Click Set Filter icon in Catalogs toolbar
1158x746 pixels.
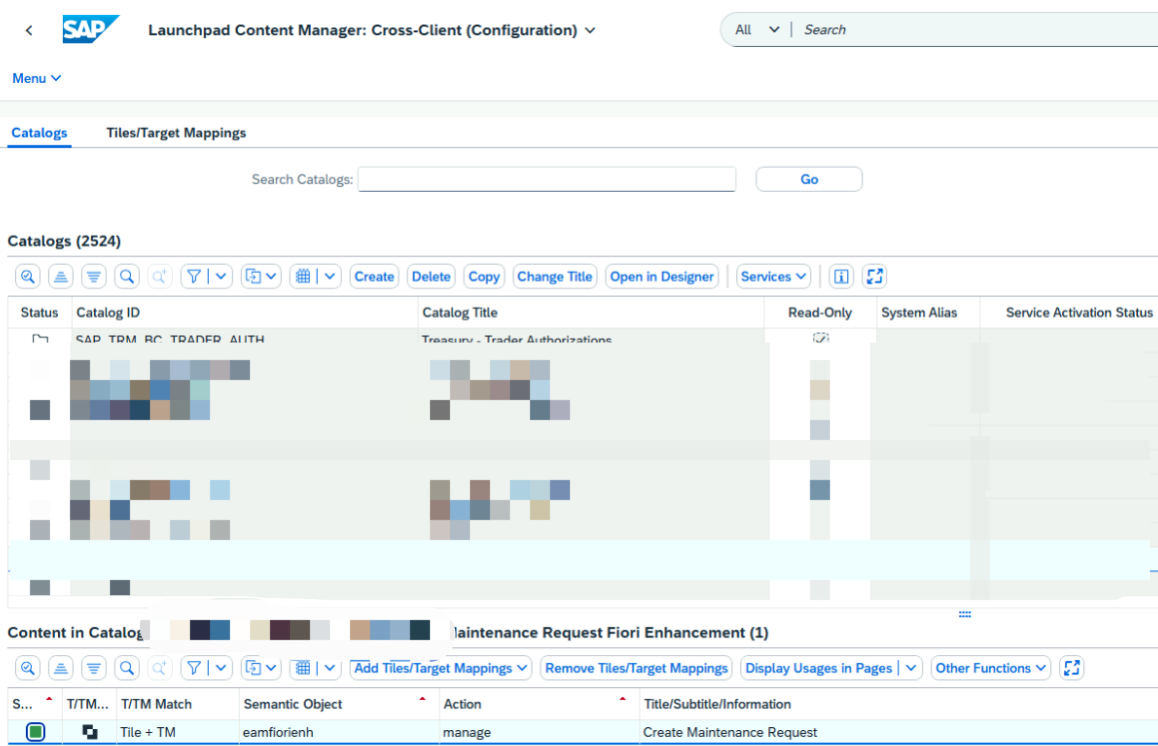(193, 276)
